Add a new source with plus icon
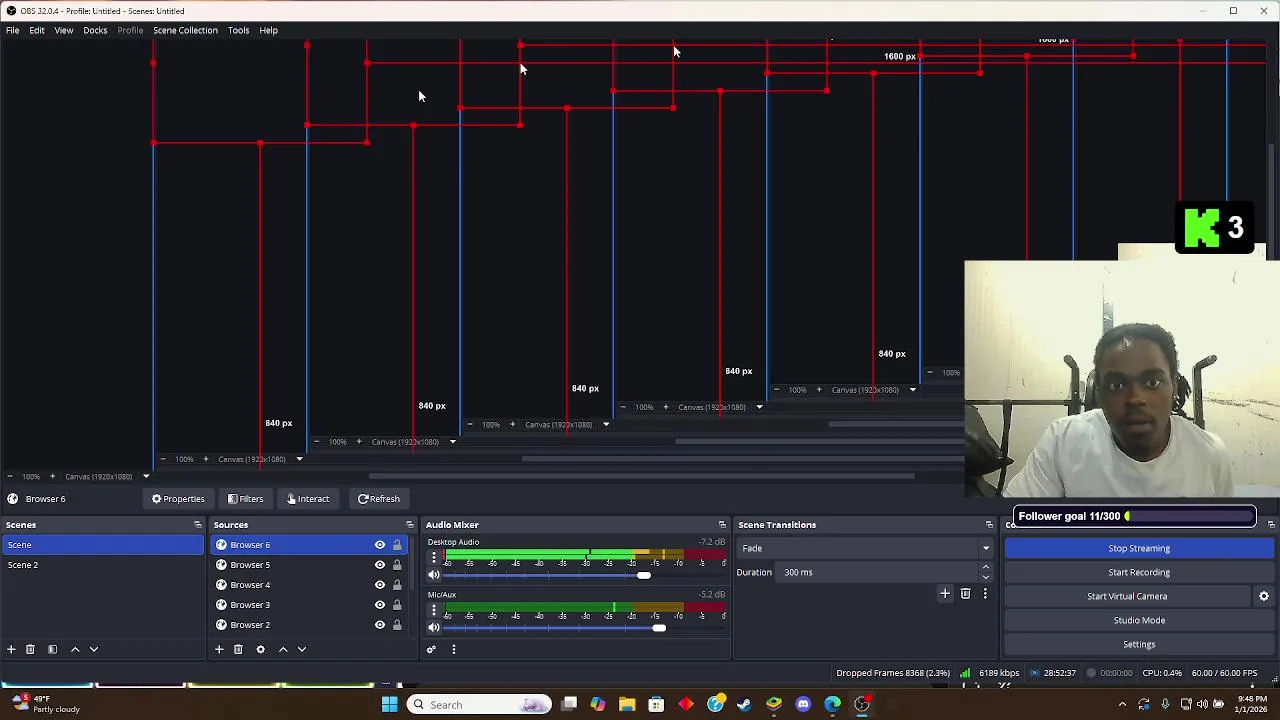The width and height of the screenshot is (1280, 720). click(219, 649)
